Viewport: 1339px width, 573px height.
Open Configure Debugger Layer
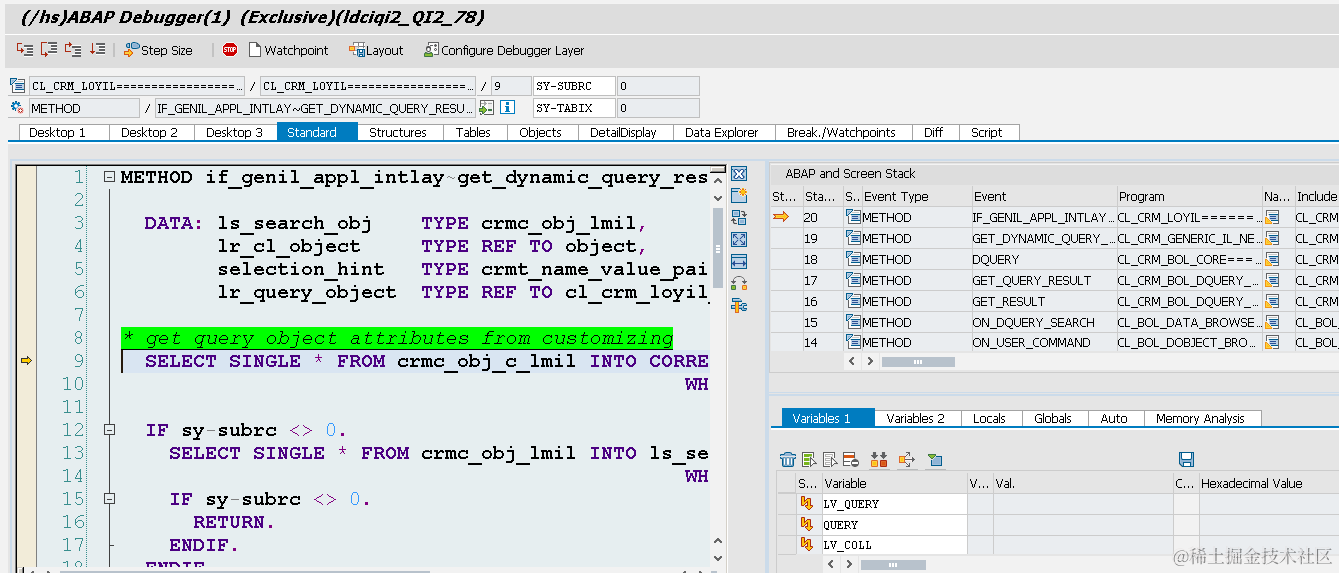[504, 50]
